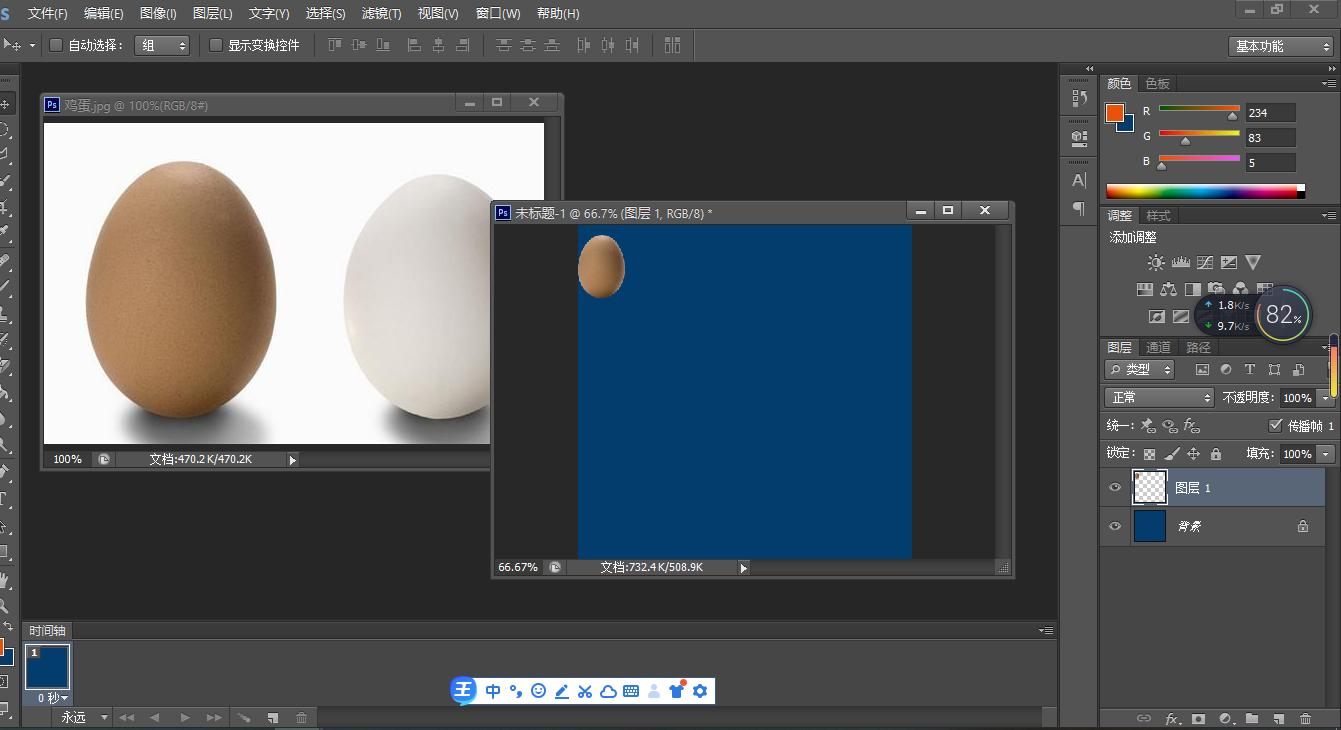The height and width of the screenshot is (730, 1341).
Task: Click lock all padlock icon
Action: click(x=1216, y=454)
